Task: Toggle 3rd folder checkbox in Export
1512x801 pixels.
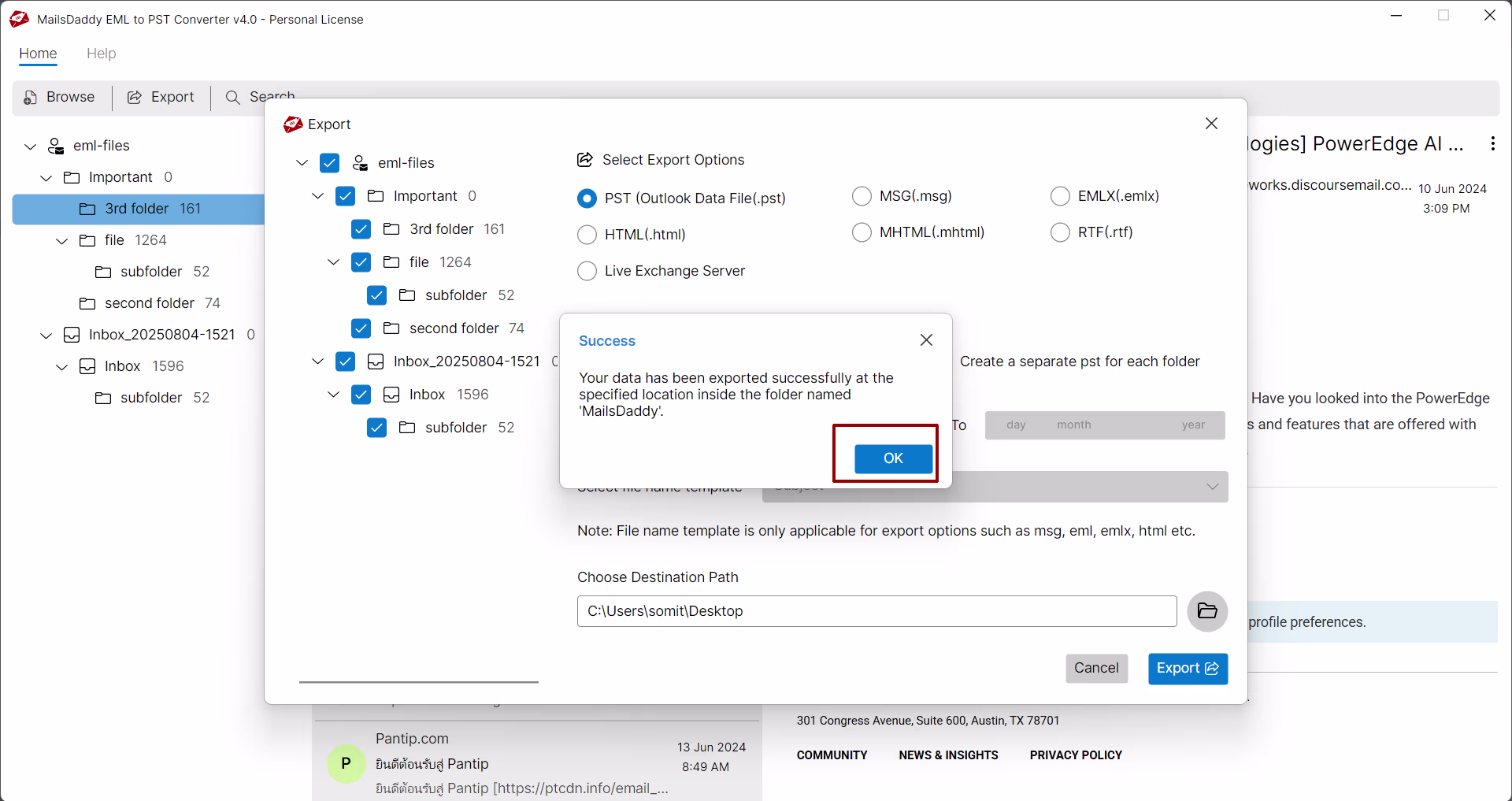Action: coord(361,229)
